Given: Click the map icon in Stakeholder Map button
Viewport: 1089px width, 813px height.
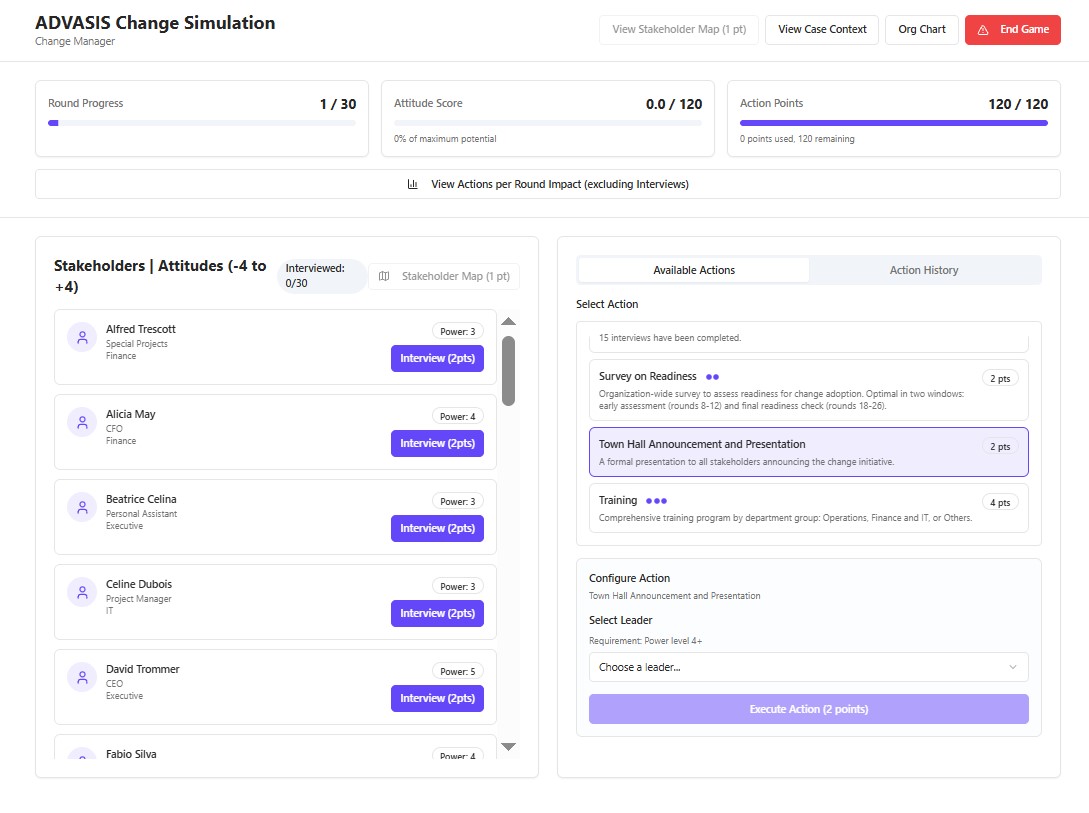Looking at the screenshot, I should (384, 276).
